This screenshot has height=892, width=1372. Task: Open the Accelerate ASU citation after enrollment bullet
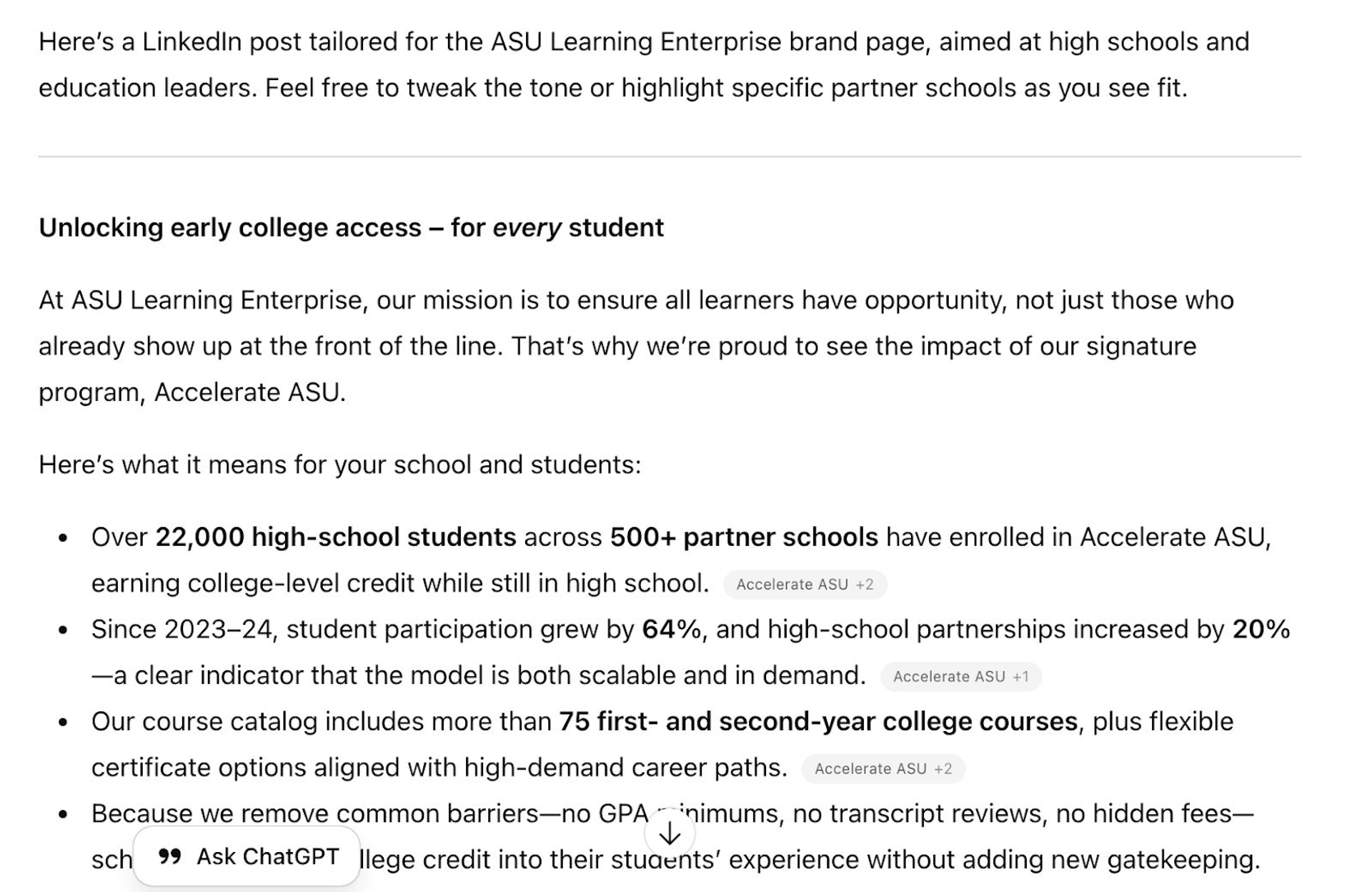(x=792, y=584)
